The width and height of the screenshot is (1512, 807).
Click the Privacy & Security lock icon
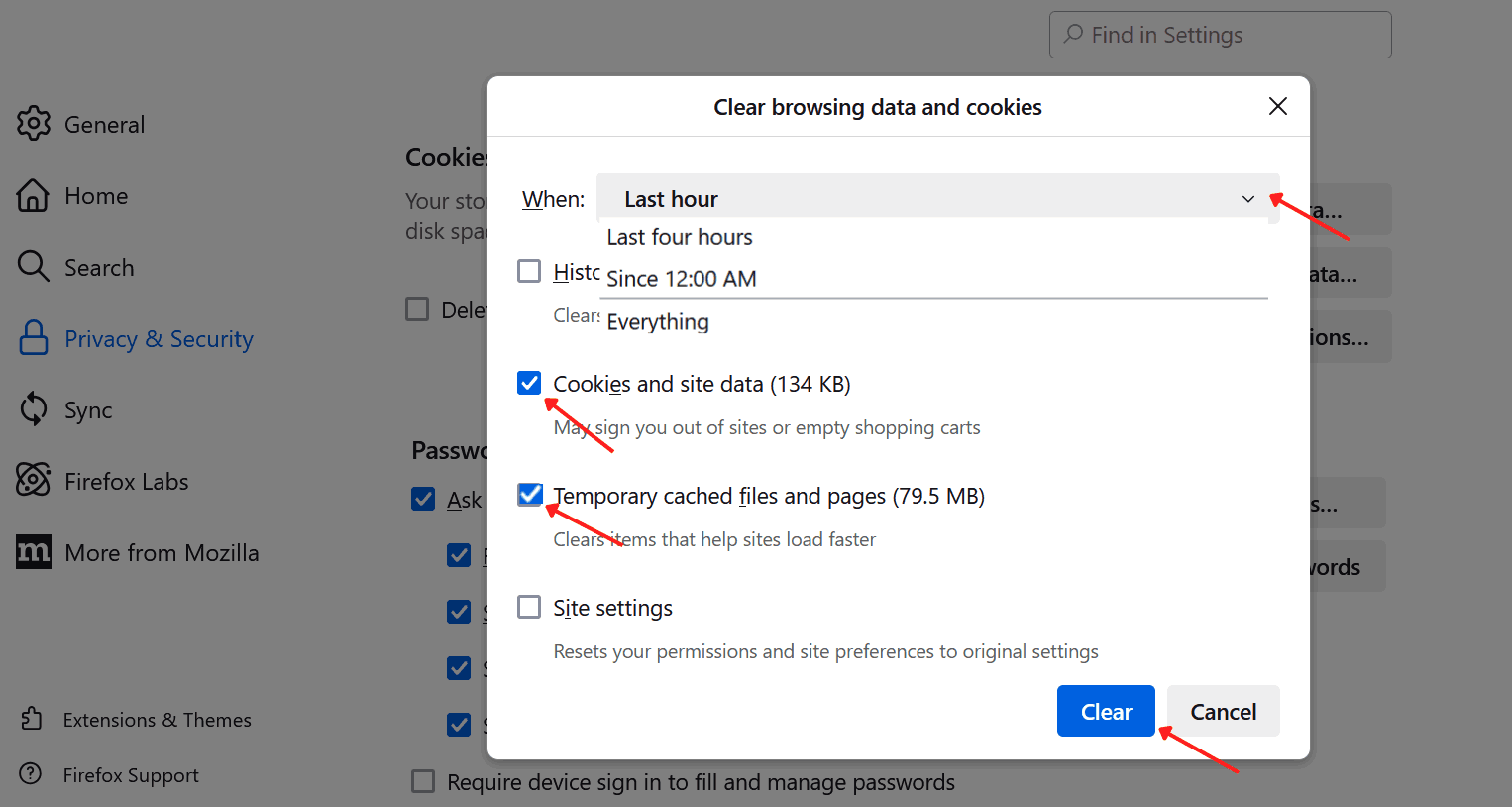coord(33,338)
